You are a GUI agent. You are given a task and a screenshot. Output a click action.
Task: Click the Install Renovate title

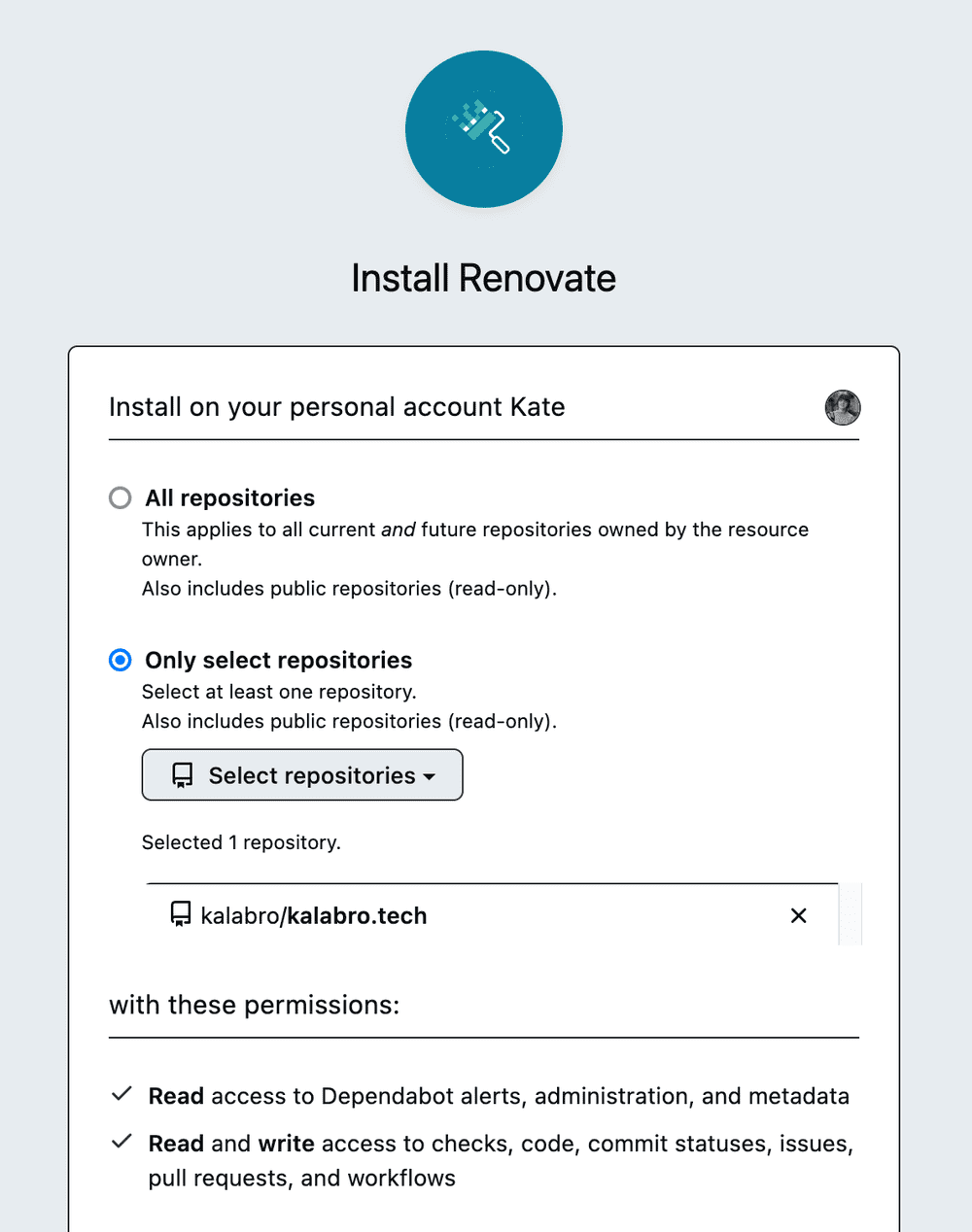(x=483, y=278)
